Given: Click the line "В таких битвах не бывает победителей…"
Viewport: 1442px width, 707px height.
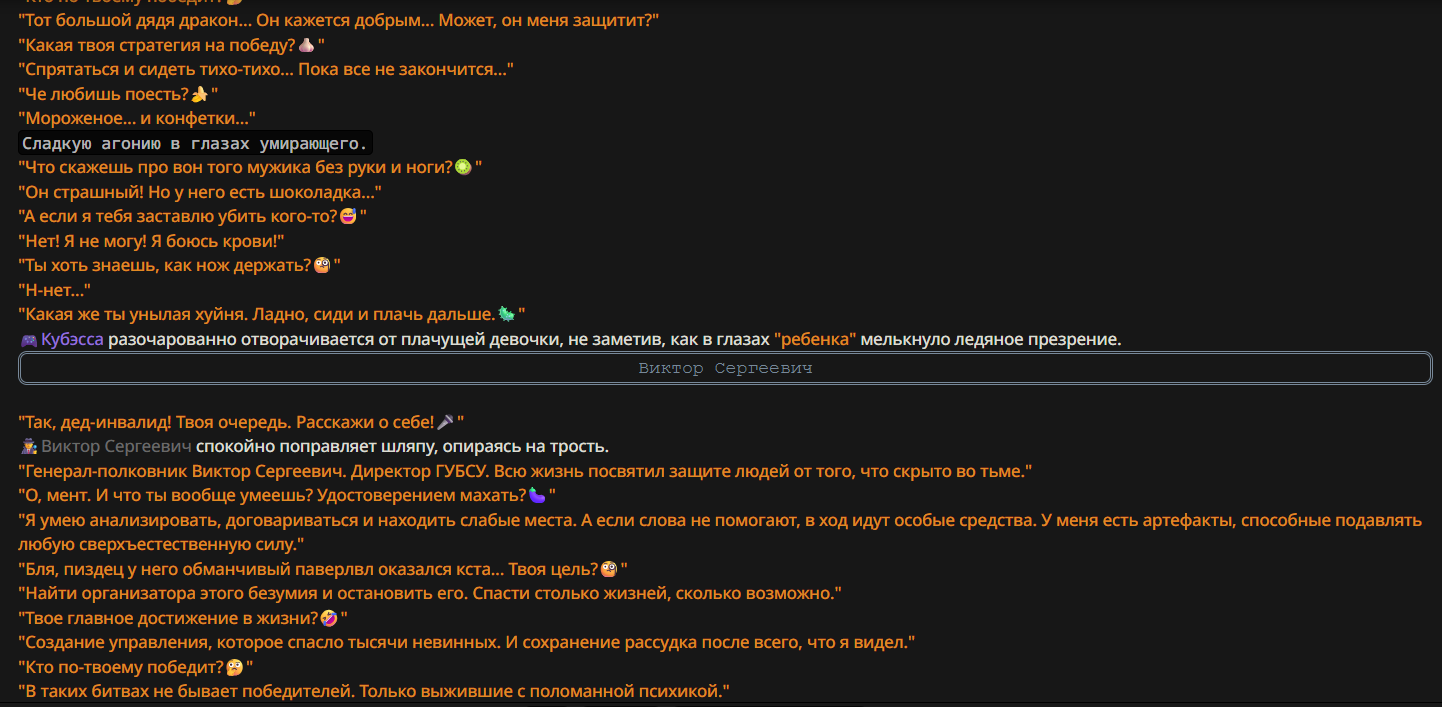Looking at the screenshot, I should (x=374, y=691).
